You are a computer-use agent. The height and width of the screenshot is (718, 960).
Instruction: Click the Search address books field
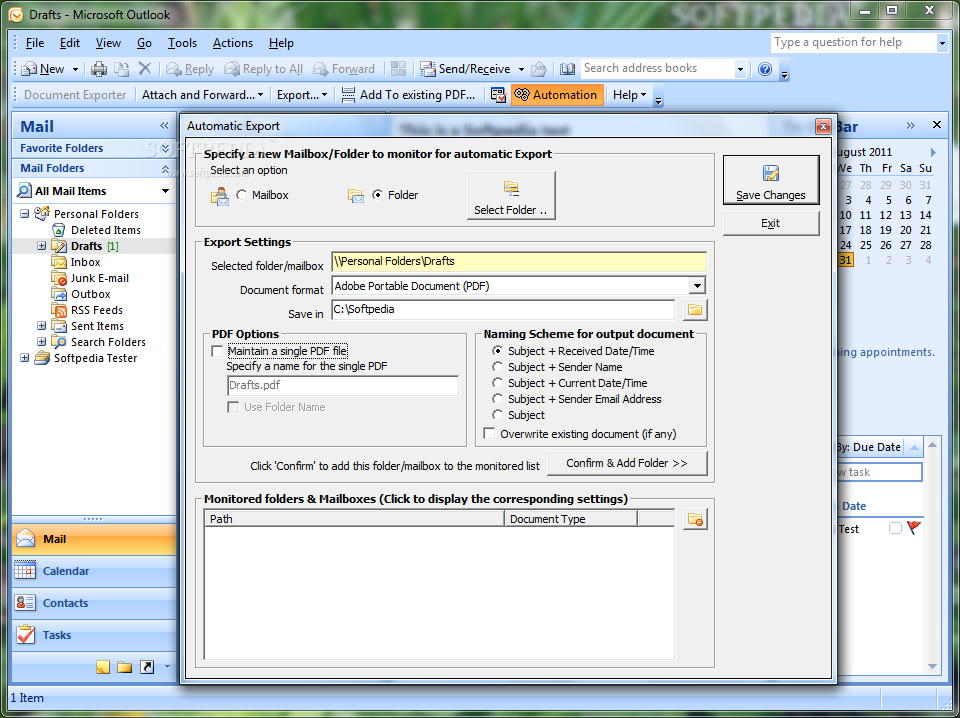tap(657, 69)
